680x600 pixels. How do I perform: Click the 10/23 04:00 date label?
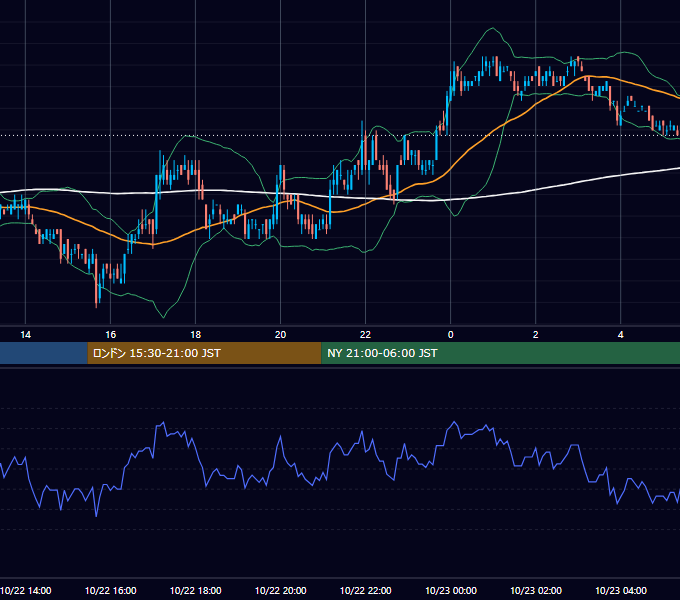point(621,590)
